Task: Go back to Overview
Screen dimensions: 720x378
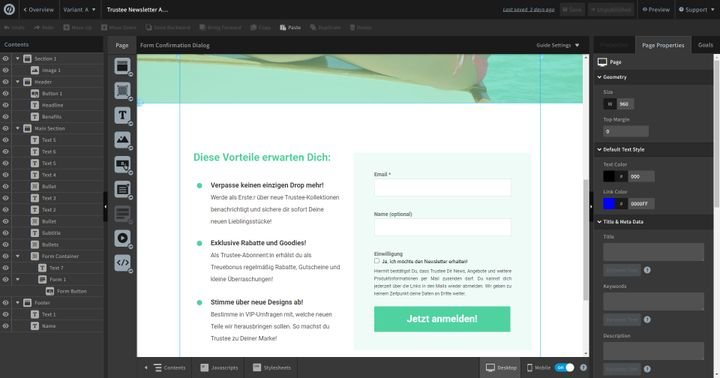Action: tap(38, 9)
